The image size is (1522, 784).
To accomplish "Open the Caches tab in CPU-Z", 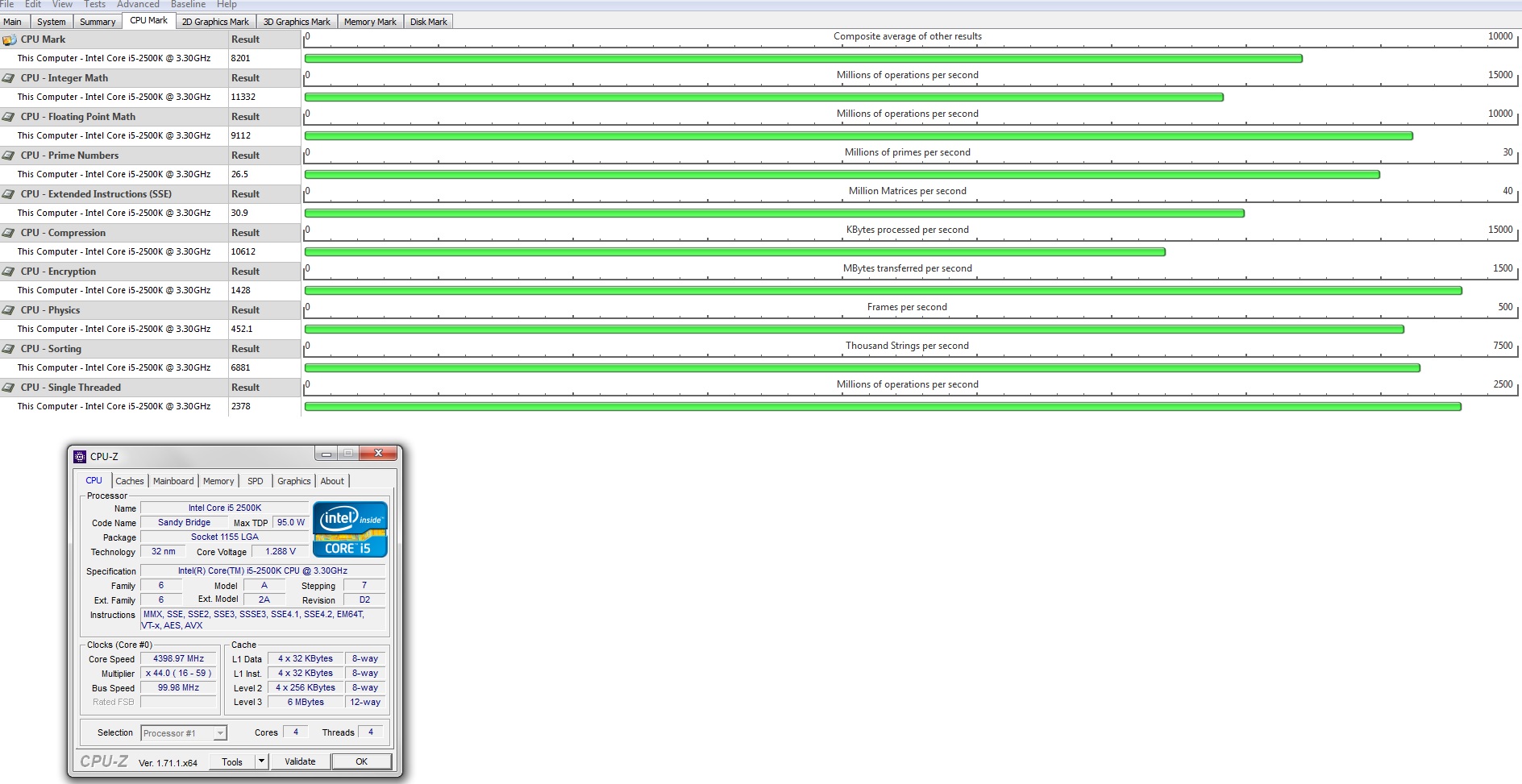I will click(x=130, y=481).
